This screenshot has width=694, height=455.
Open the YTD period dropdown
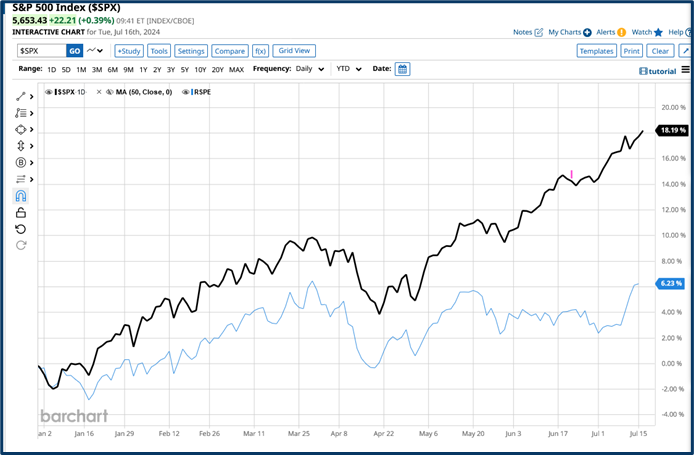point(349,69)
